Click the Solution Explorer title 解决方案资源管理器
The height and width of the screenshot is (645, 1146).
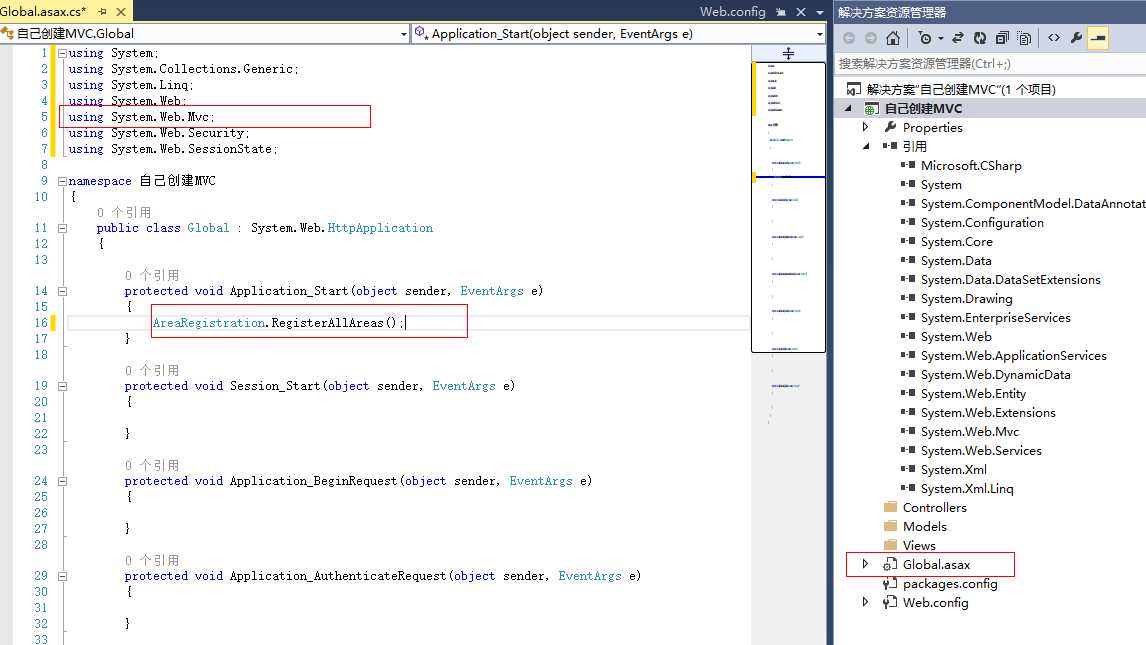(892, 12)
